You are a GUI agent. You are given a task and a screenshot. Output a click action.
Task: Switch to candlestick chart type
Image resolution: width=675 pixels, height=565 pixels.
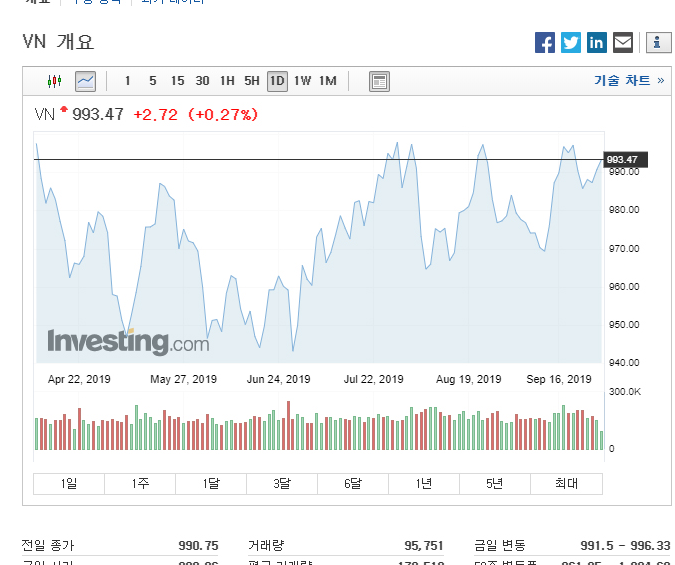point(55,81)
